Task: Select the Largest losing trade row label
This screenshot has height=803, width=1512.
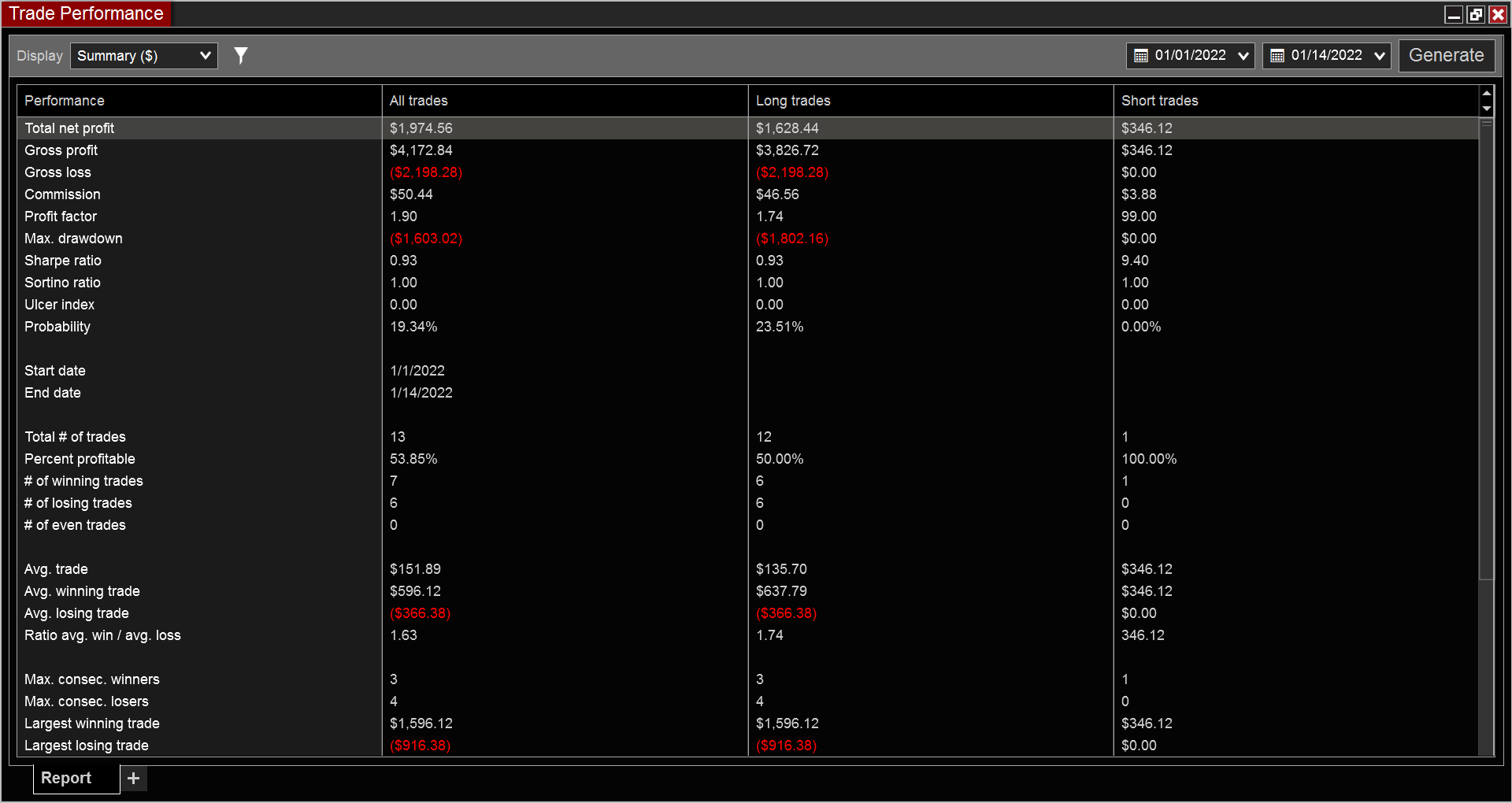Action: (87, 746)
